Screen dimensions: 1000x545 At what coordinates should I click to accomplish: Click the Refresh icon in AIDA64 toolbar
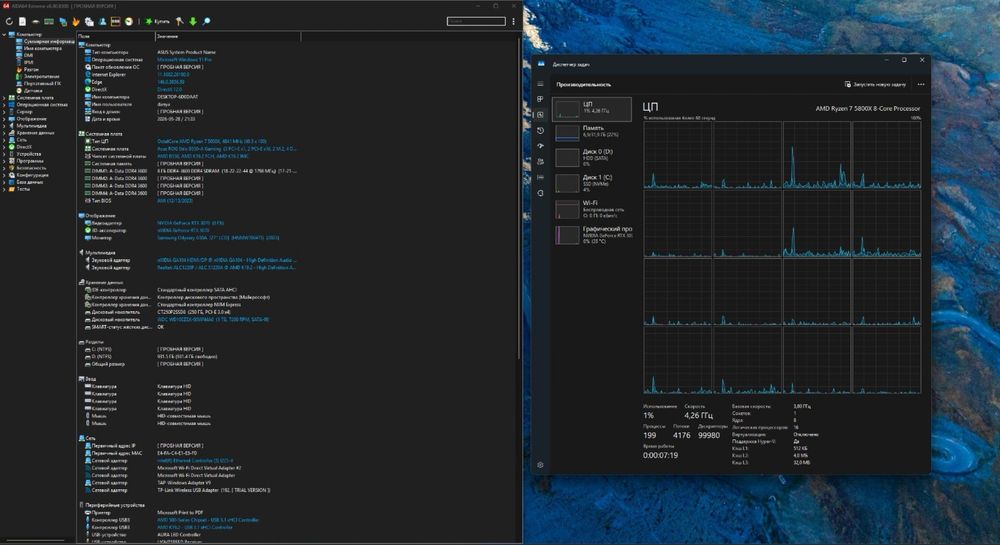[9, 22]
